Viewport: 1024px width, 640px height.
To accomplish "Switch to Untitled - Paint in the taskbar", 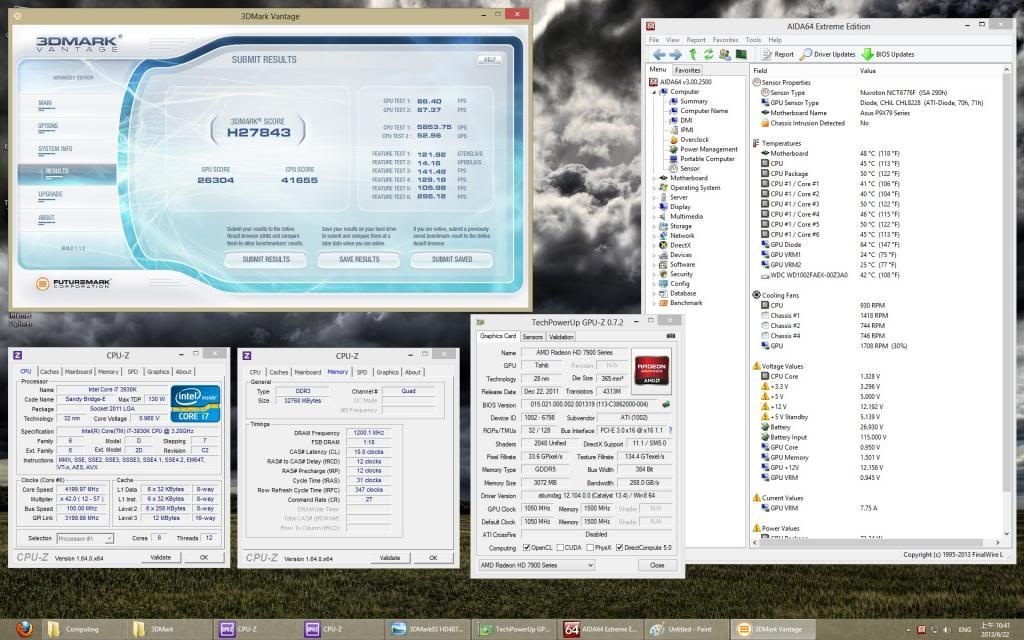I will (684, 629).
